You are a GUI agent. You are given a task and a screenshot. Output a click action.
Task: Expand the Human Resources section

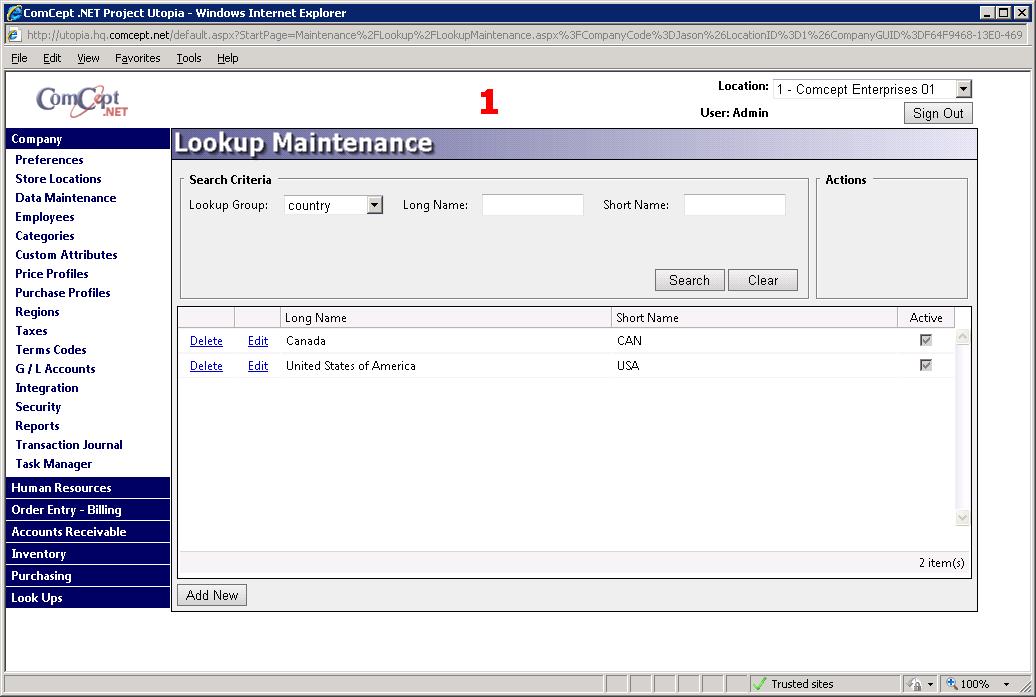[x=62, y=488]
